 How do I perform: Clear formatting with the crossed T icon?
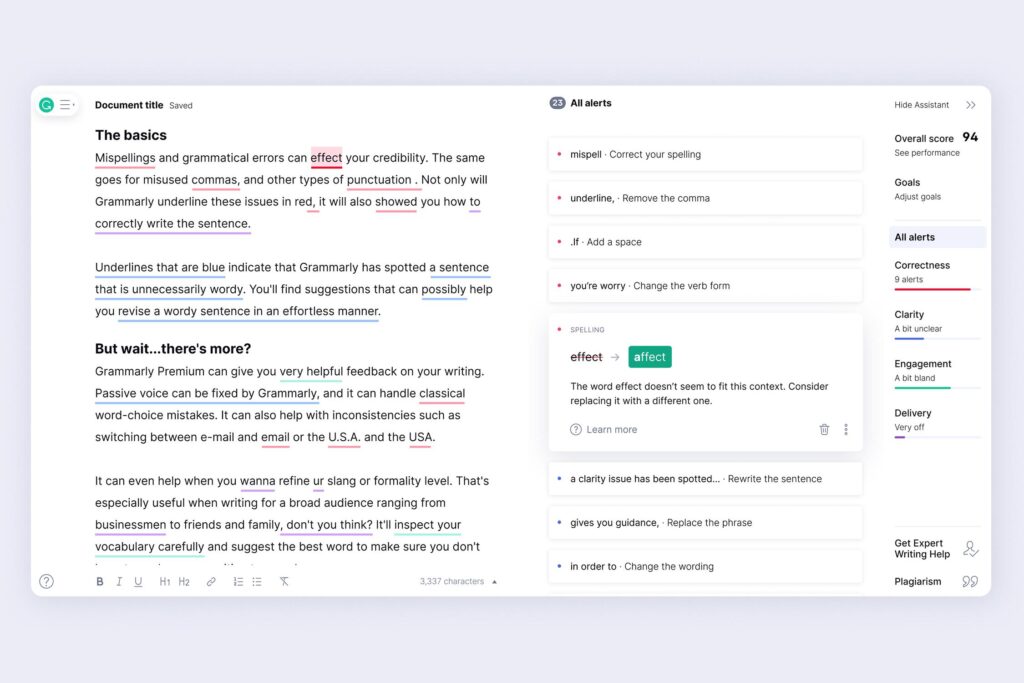284,582
